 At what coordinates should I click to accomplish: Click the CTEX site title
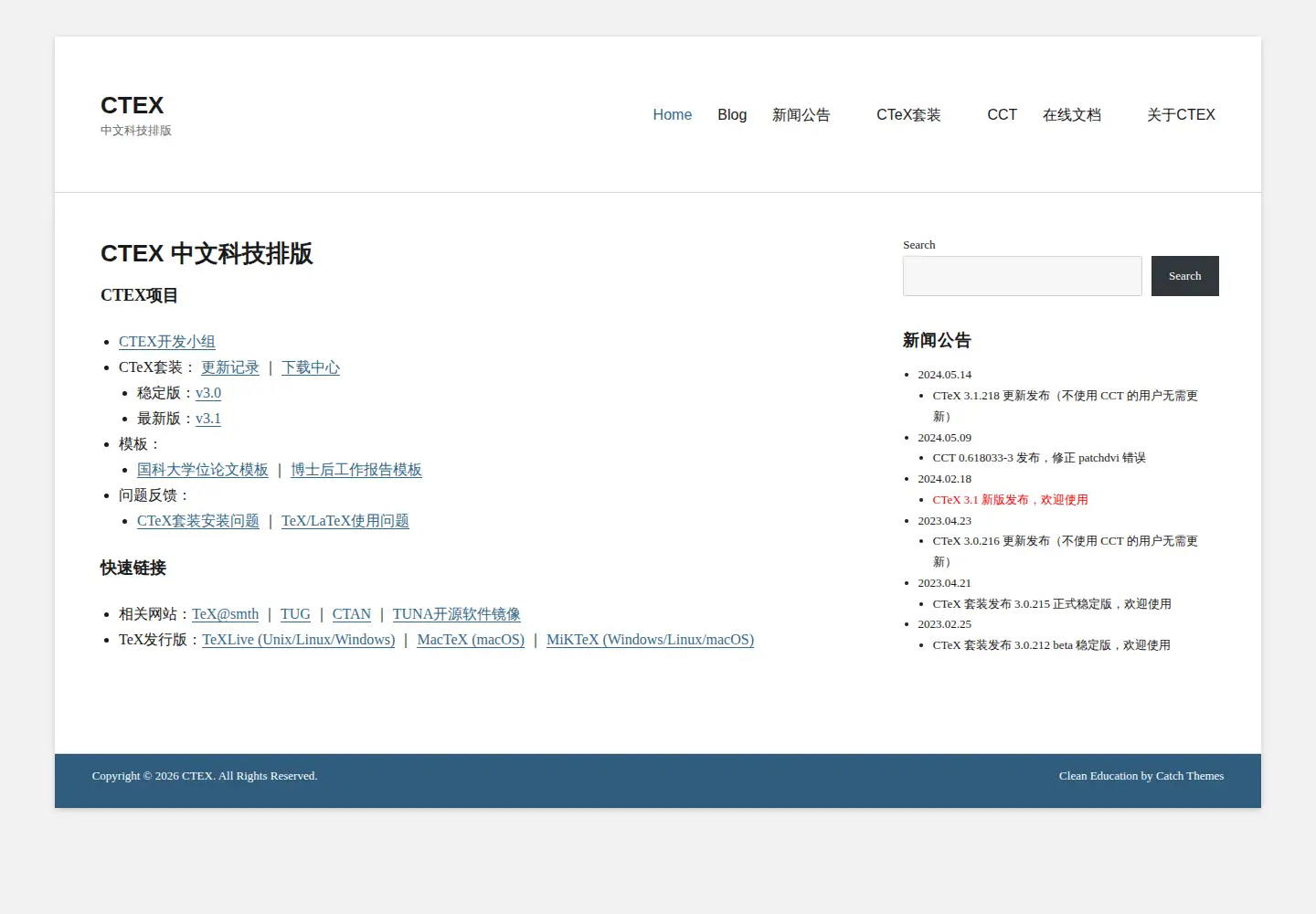(133, 105)
